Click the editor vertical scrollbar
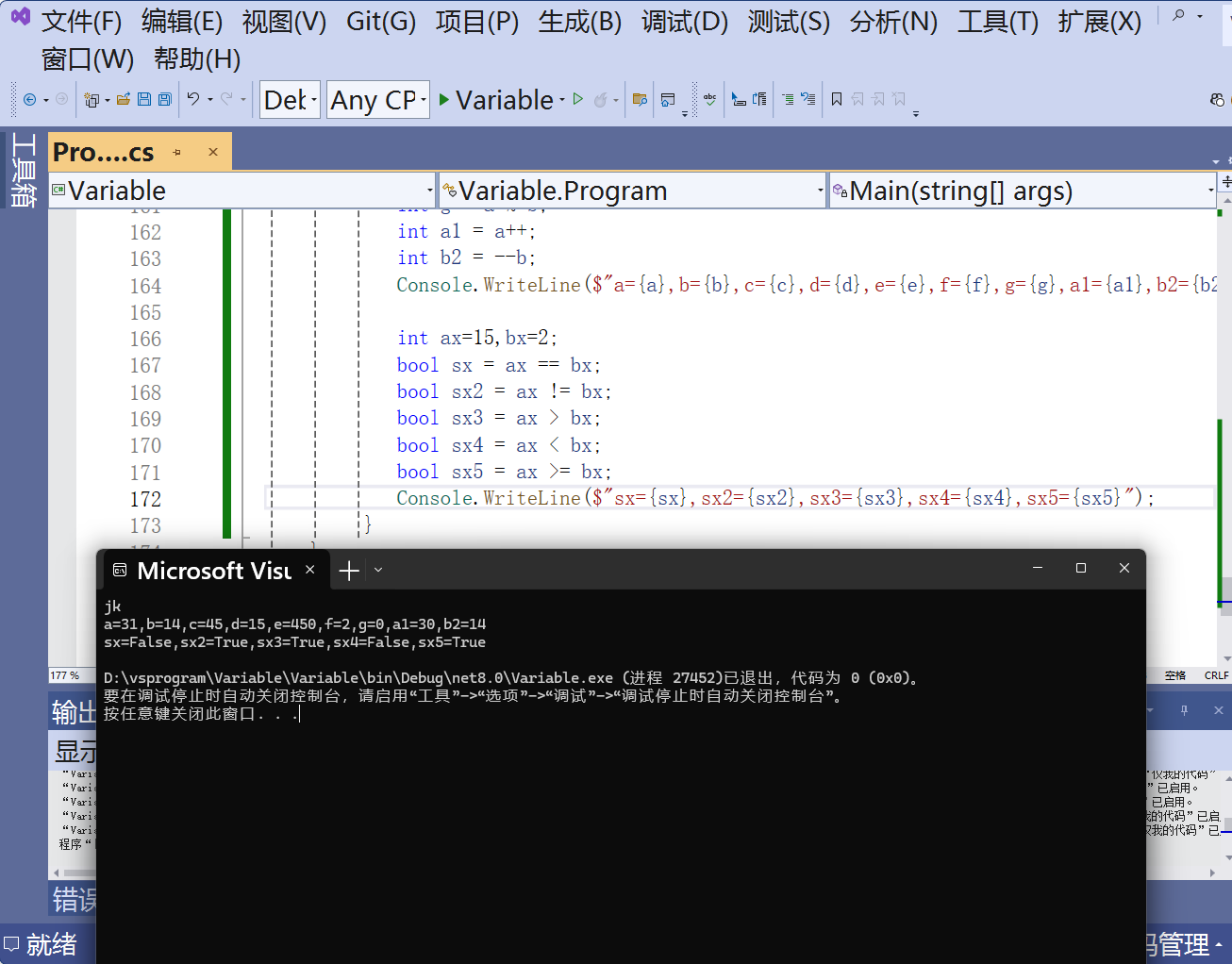 (1225, 429)
